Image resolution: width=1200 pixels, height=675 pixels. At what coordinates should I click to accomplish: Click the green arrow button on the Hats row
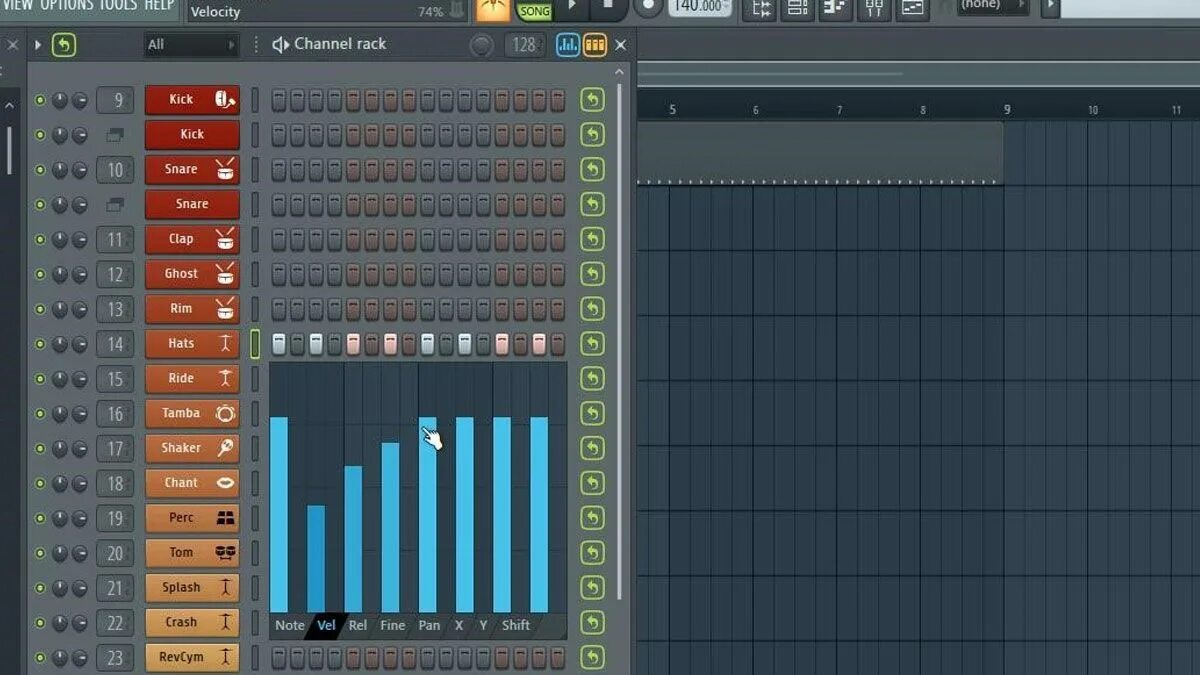(592, 344)
